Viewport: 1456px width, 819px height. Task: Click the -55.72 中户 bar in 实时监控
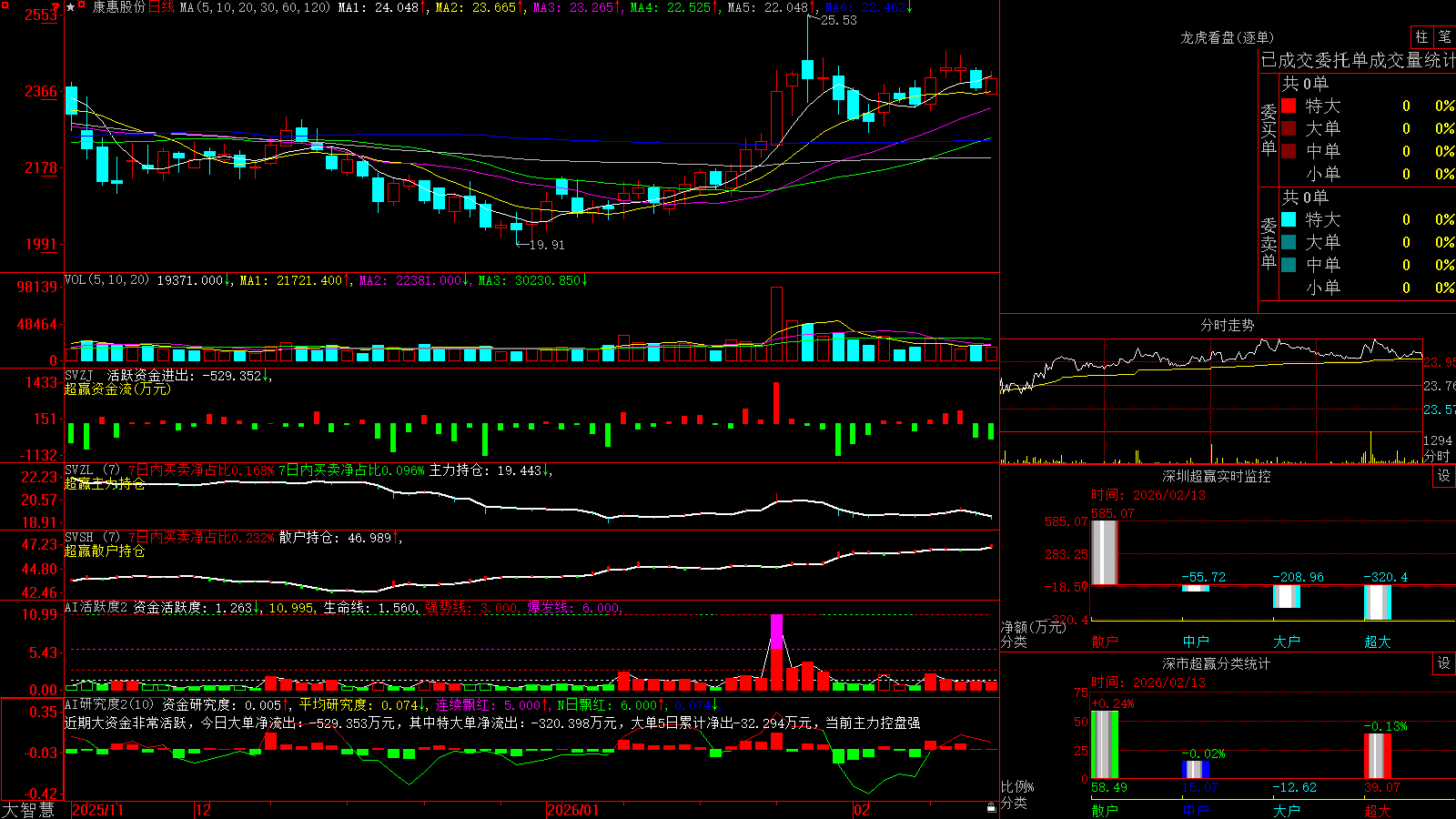point(1196,588)
